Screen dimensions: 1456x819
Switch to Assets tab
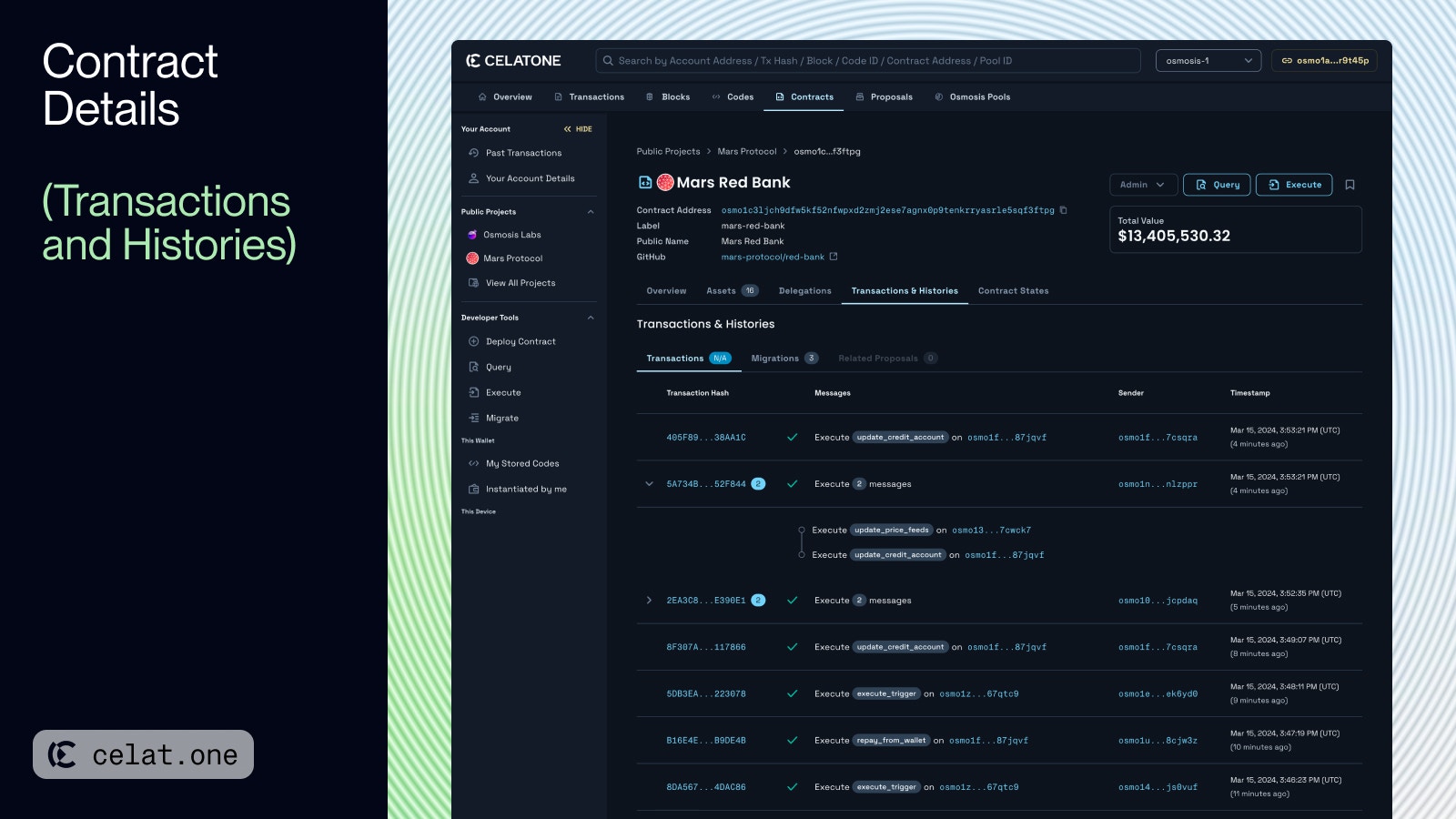point(732,291)
